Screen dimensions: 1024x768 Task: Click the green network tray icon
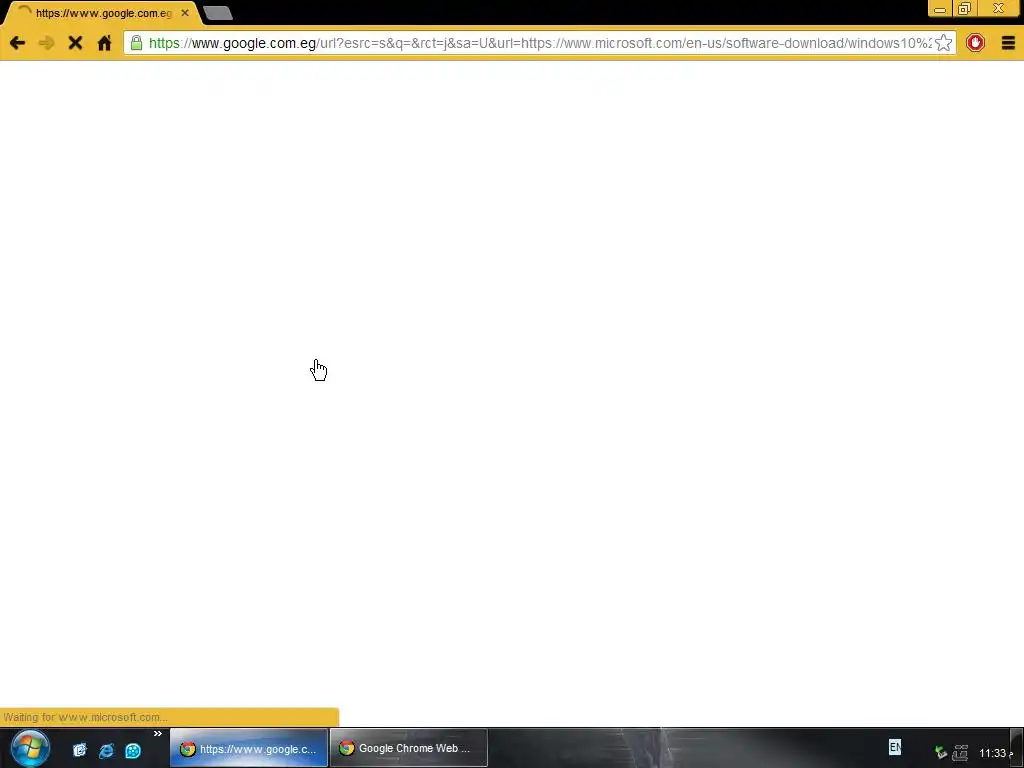coord(940,753)
